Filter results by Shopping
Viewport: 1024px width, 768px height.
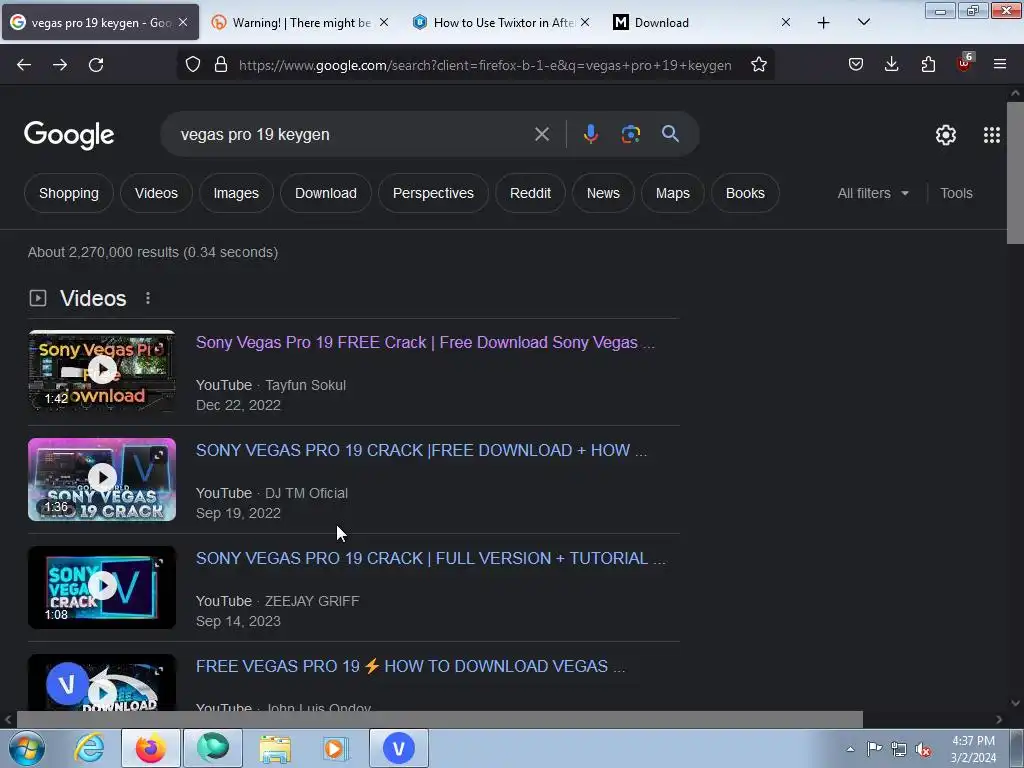(69, 193)
